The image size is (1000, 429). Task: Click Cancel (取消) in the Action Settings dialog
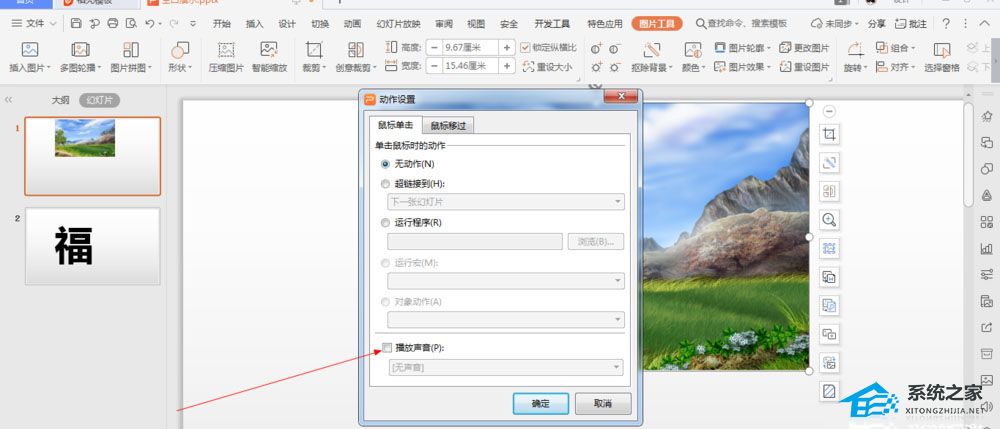pos(603,404)
